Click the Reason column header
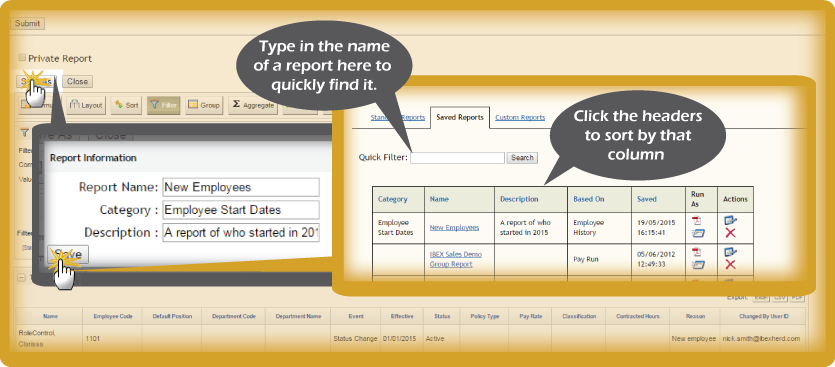Screen dimensions: 835x367 [695, 316]
